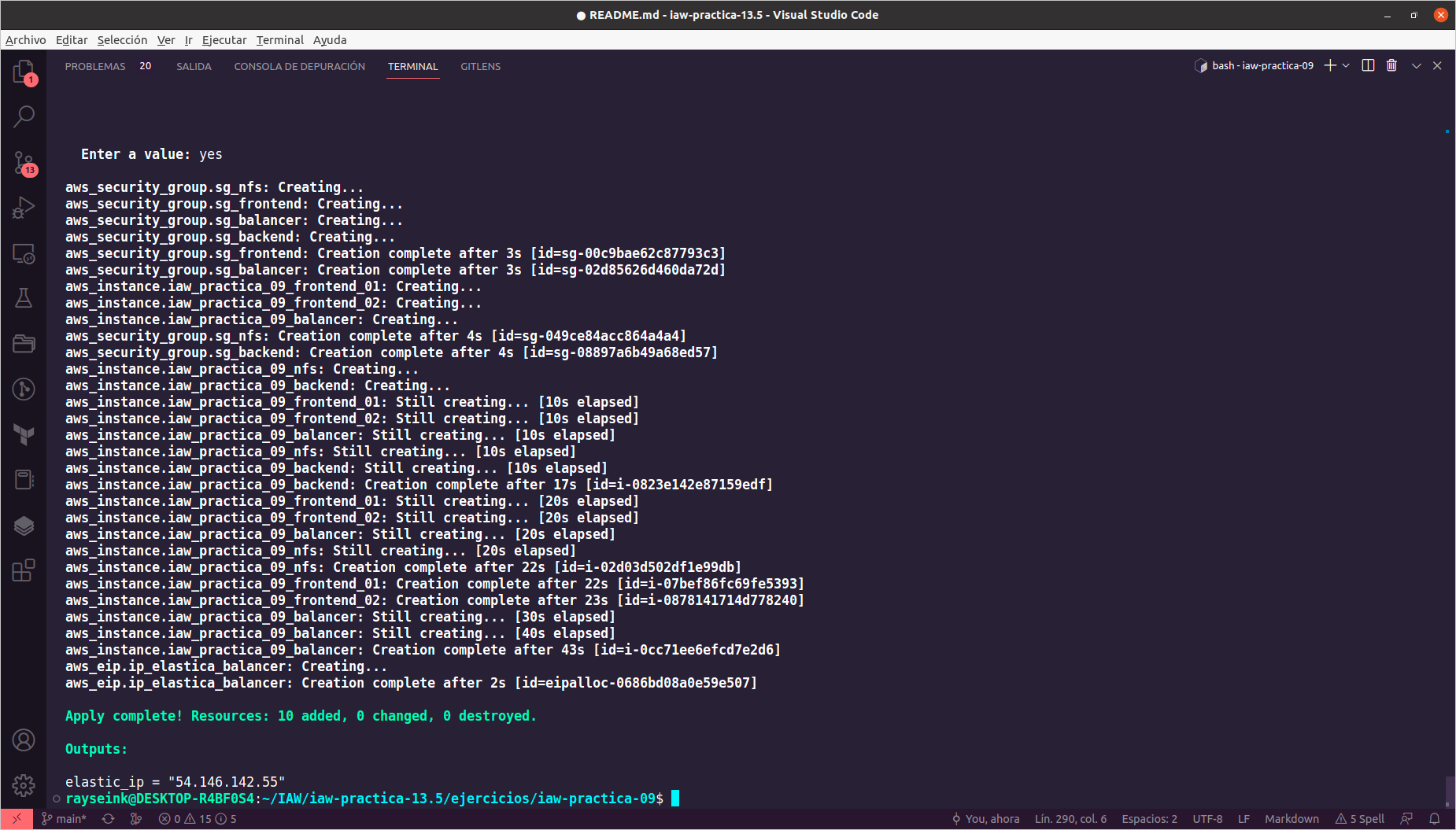Open the Terminal menu in the menu bar

[280, 39]
